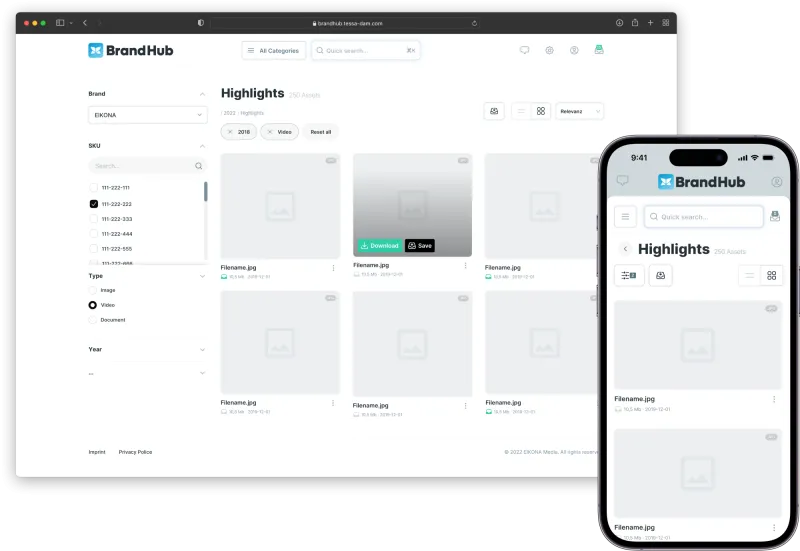Check the SKU 111-222-333 checkbox
This screenshot has height=551, width=800.
point(94,218)
